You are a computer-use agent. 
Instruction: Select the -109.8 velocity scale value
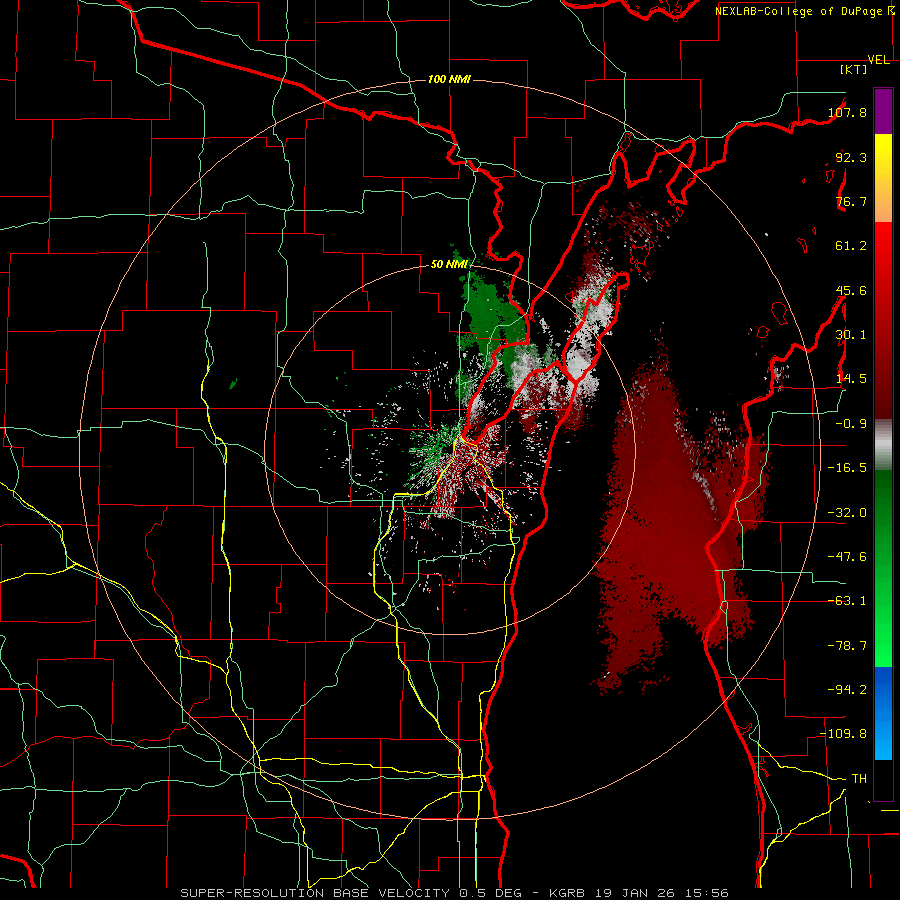[844, 734]
